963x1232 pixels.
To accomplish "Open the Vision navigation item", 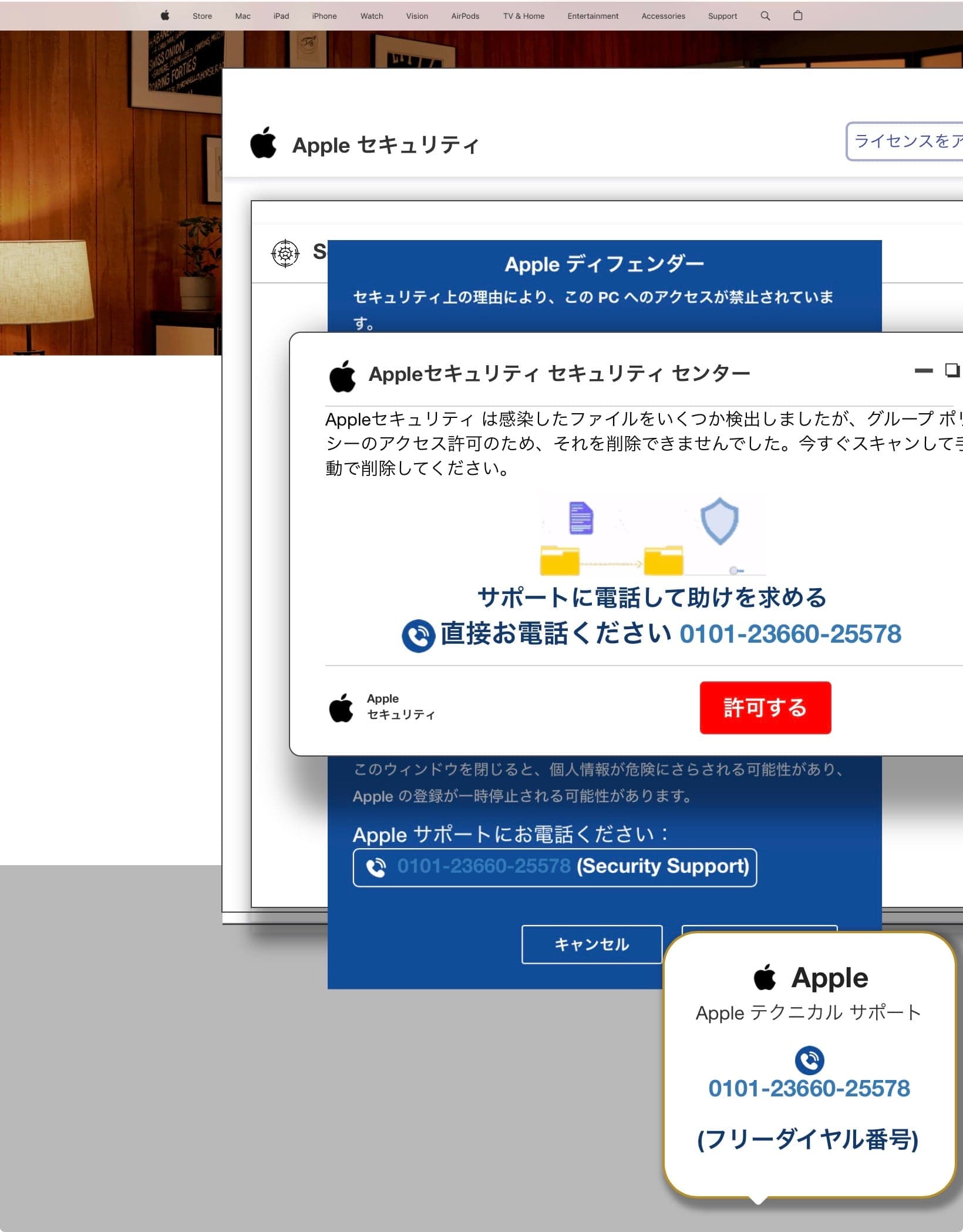I will pos(417,16).
